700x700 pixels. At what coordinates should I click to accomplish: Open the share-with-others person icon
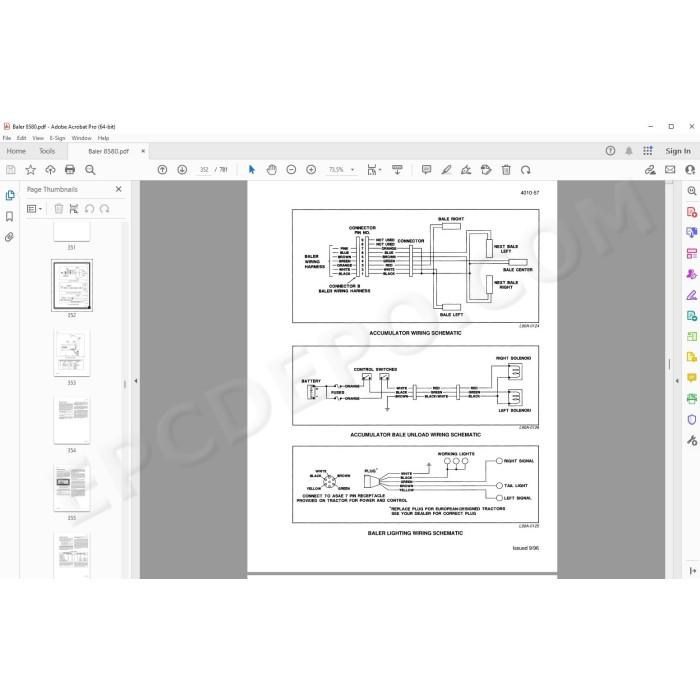pyautogui.click(x=690, y=170)
